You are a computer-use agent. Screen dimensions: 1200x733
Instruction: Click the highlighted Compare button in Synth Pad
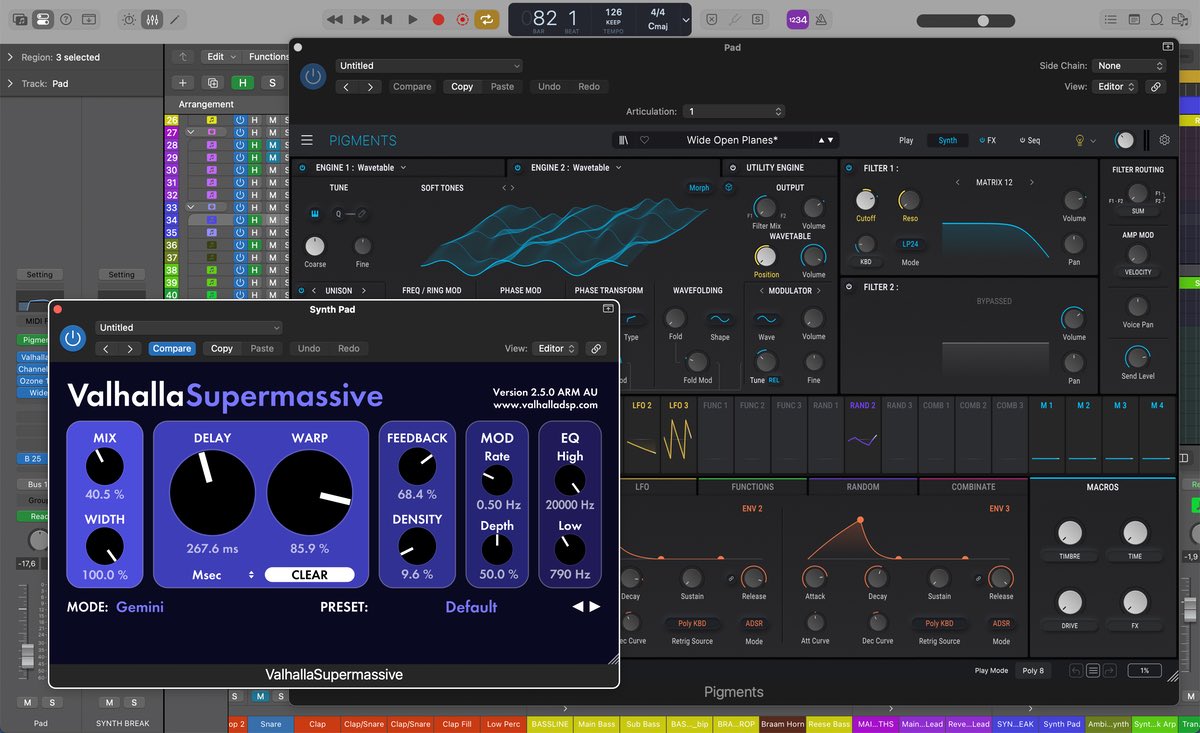point(171,349)
